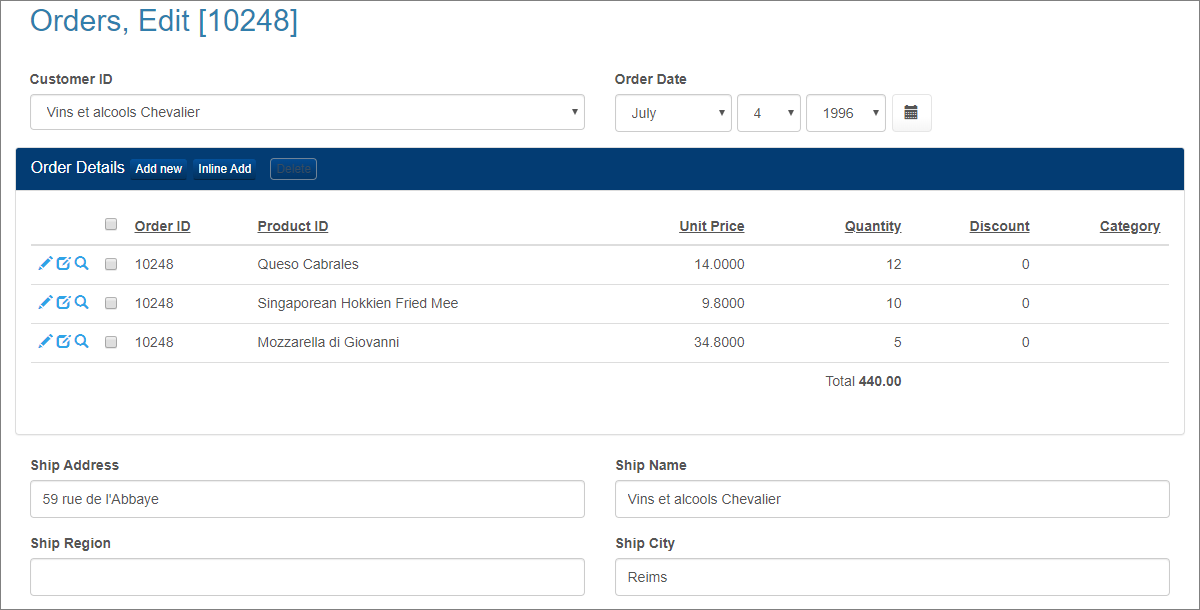Check the select-all checkbox in the header row

coord(110,224)
